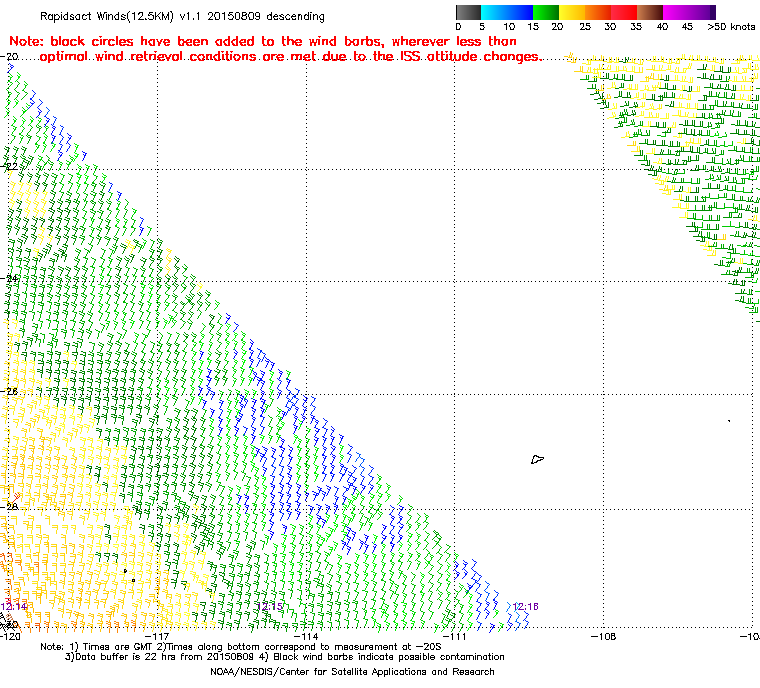Screen dimensions: 760x688
Task: Click the red note line starting "Note: black circles"
Action: tap(263, 41)
